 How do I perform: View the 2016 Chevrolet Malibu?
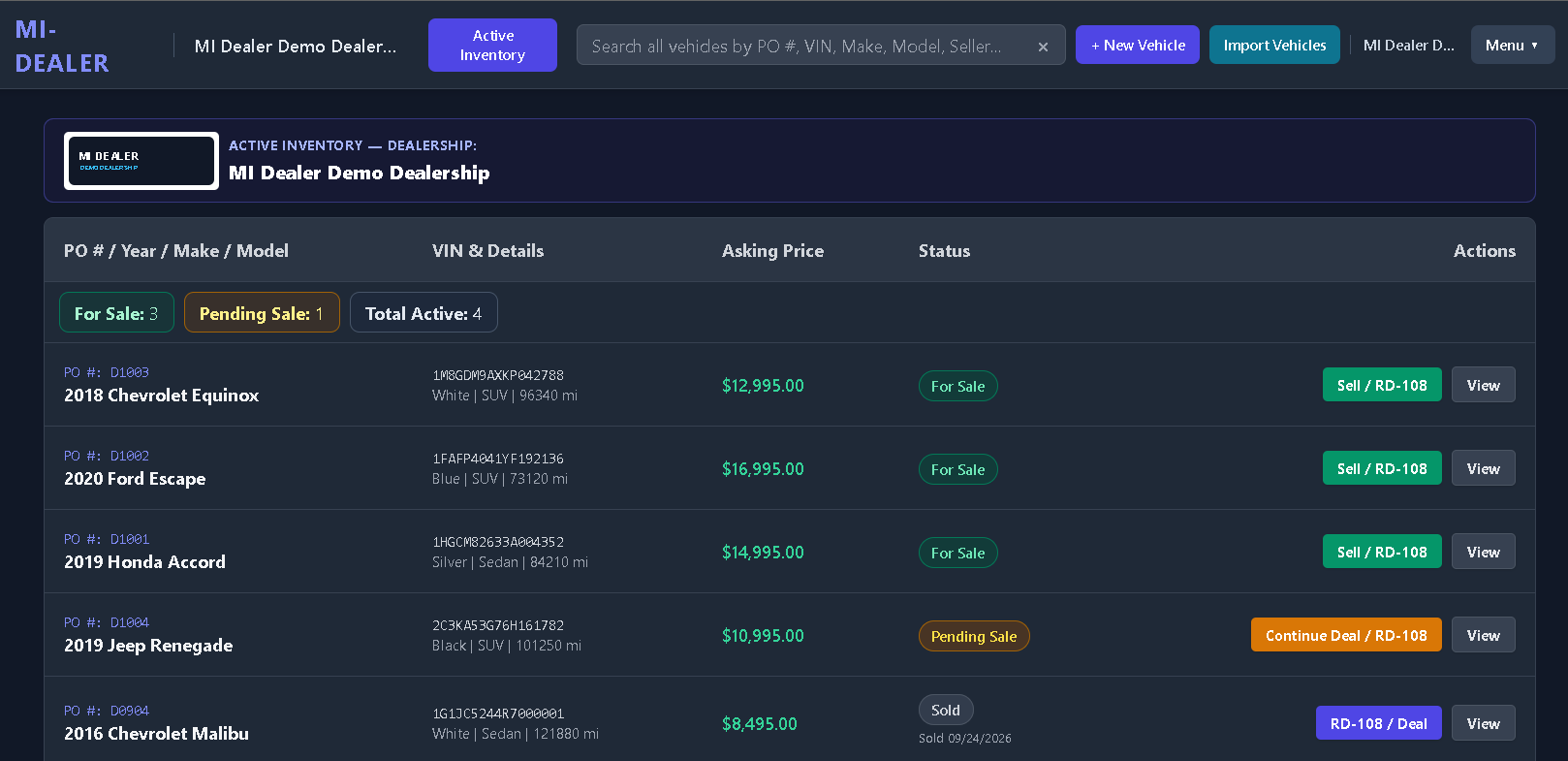point(1483,723)
